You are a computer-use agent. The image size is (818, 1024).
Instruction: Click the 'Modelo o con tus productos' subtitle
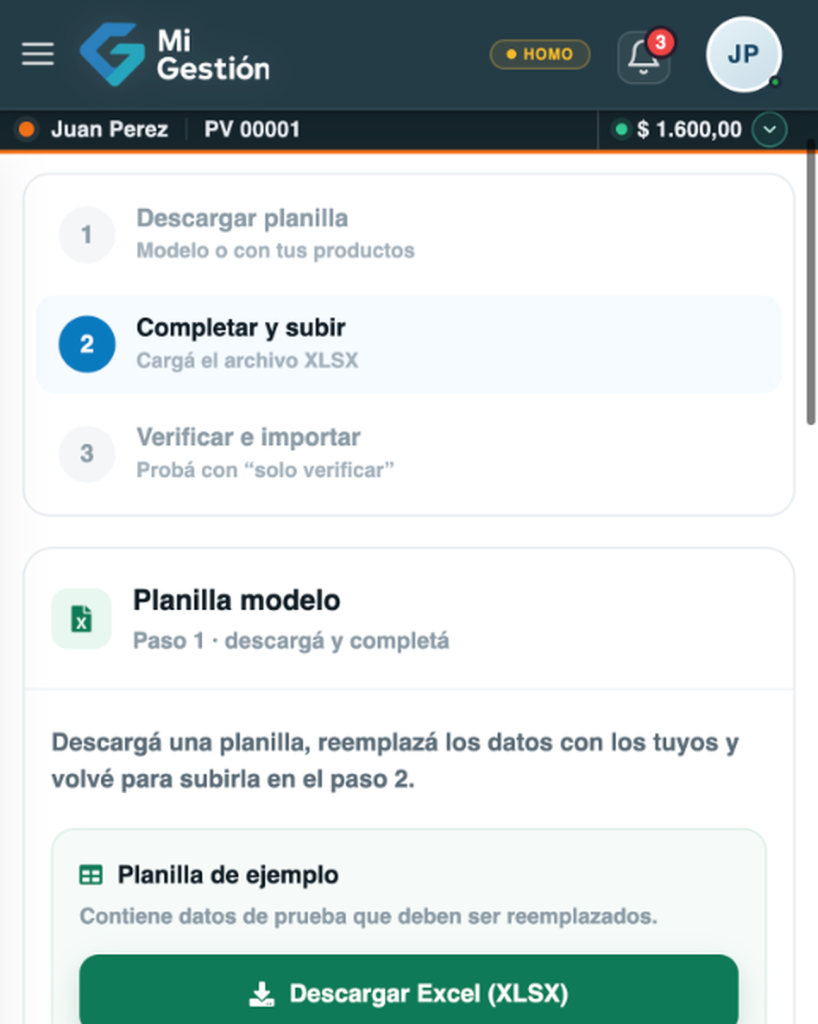coord(275,251)
